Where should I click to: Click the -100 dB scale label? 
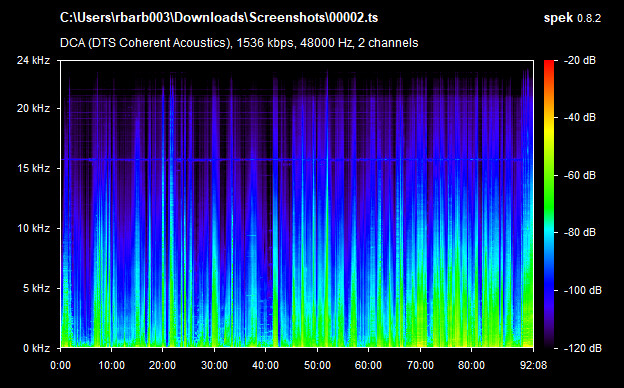pos(583,291)
